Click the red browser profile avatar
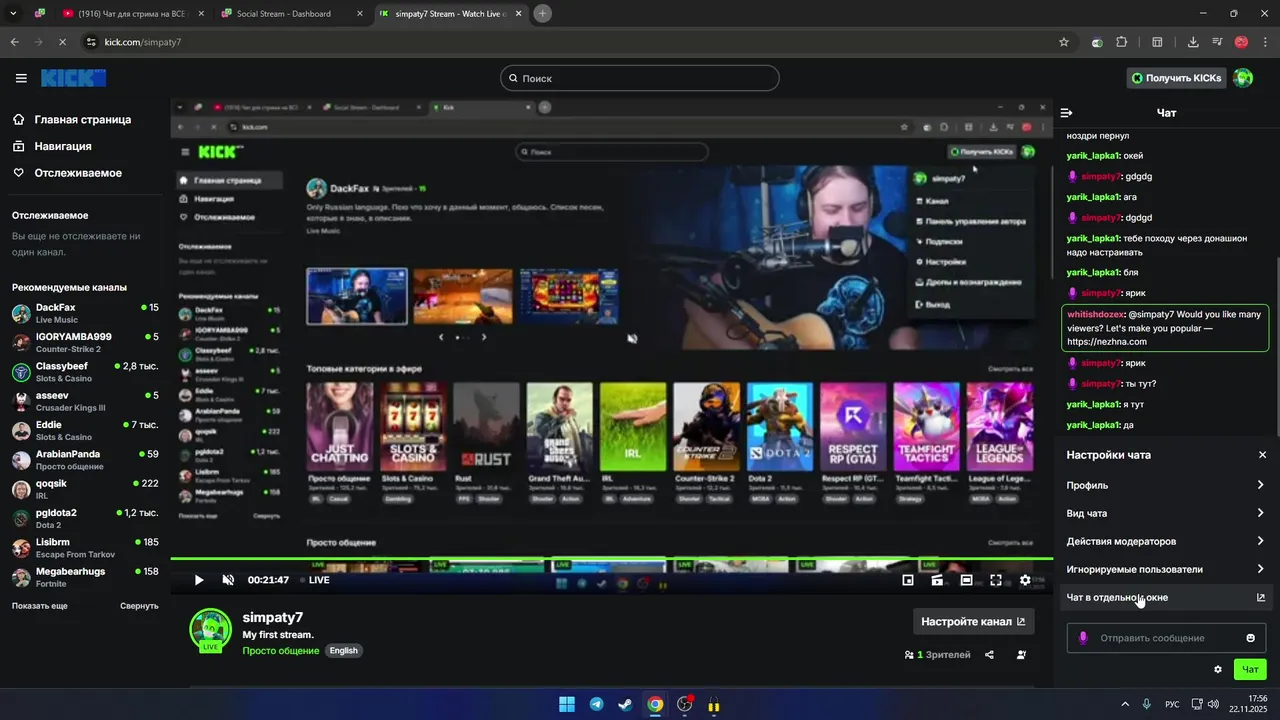Image resolution: width=1280 pixels, height=720 pixels. (x=1241, y=42)
